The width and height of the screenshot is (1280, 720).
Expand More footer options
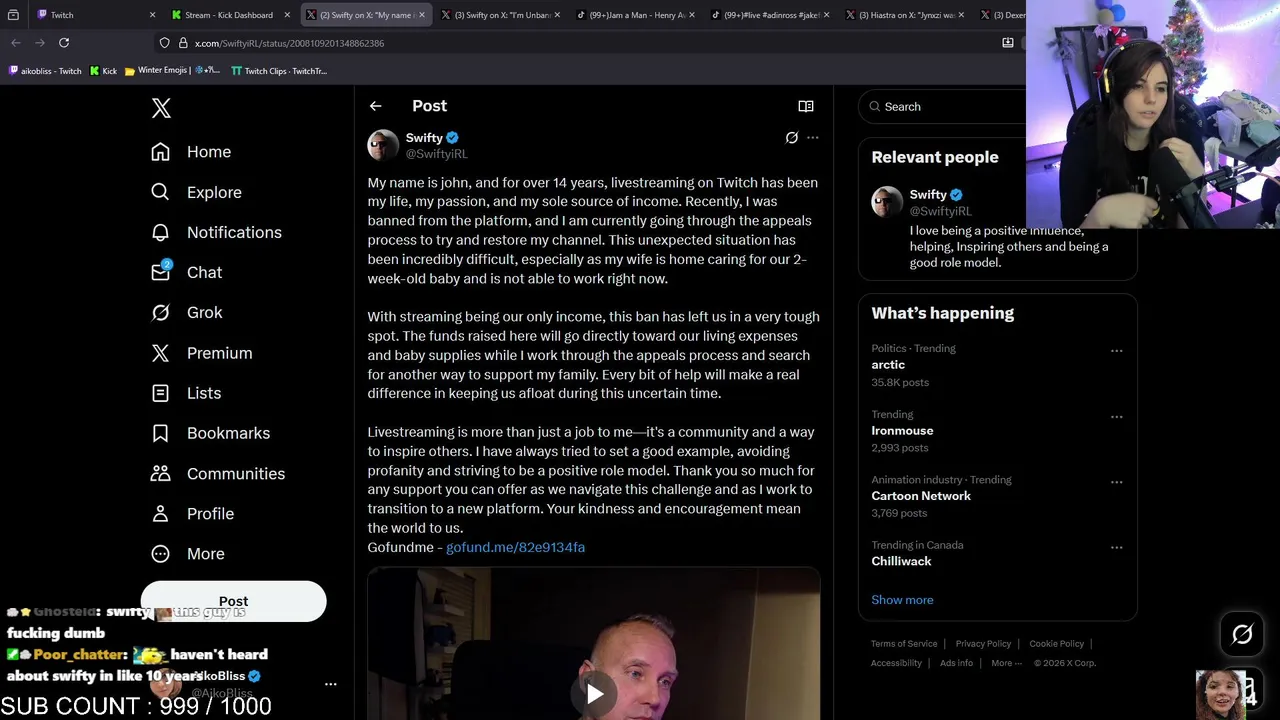[x=1006, y=663]
